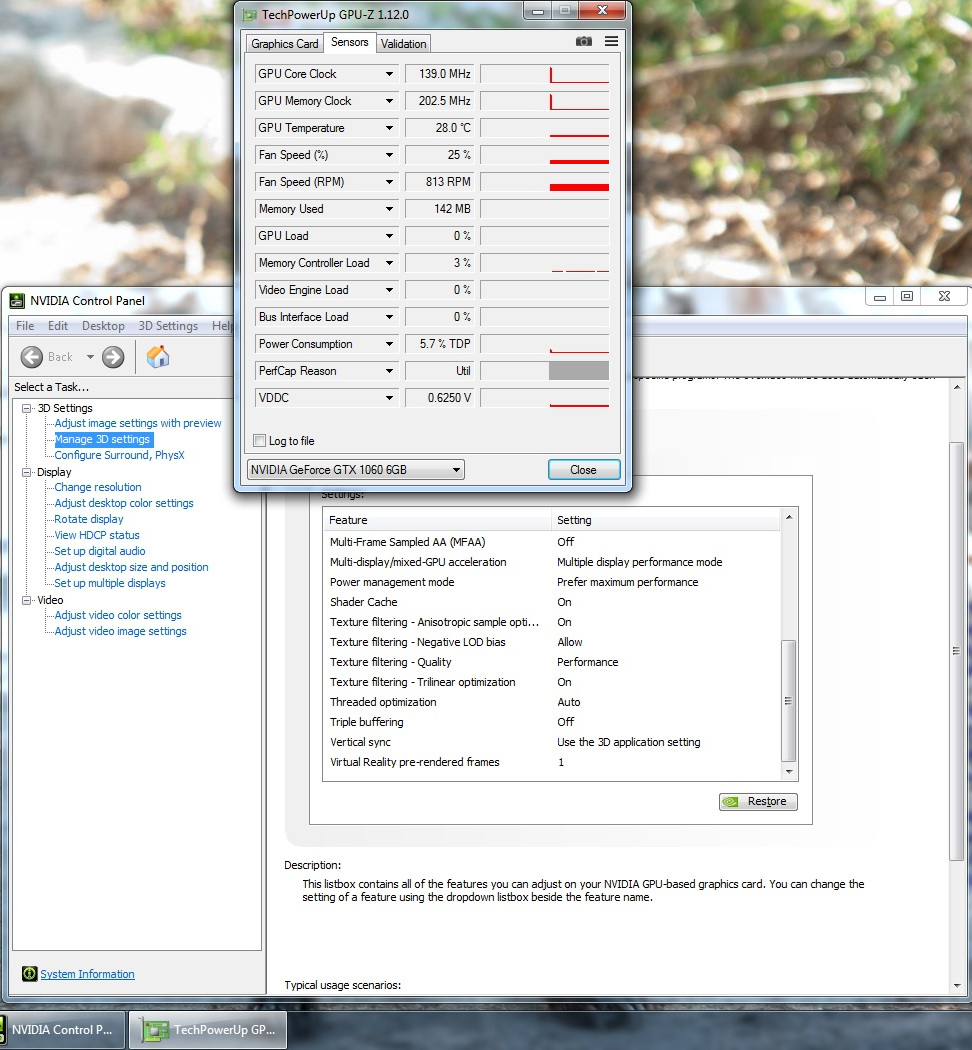Open the Back history dropdown arrow

pos(90,357)
